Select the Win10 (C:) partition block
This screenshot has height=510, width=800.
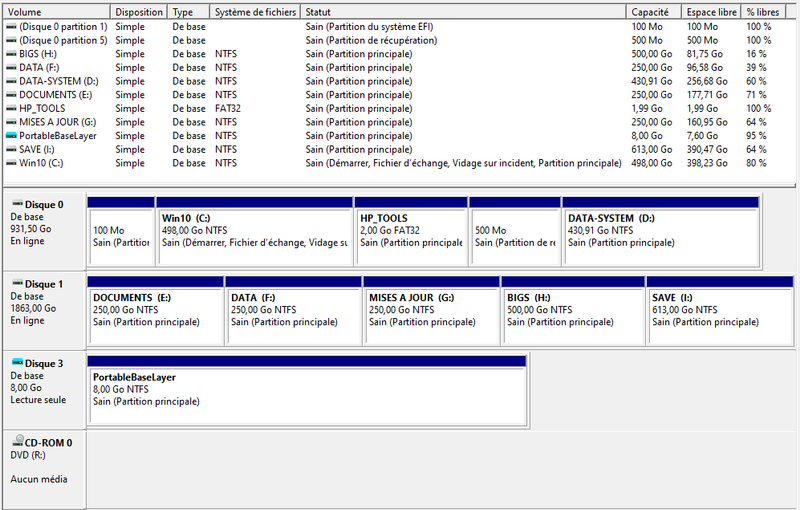point(253,230)
